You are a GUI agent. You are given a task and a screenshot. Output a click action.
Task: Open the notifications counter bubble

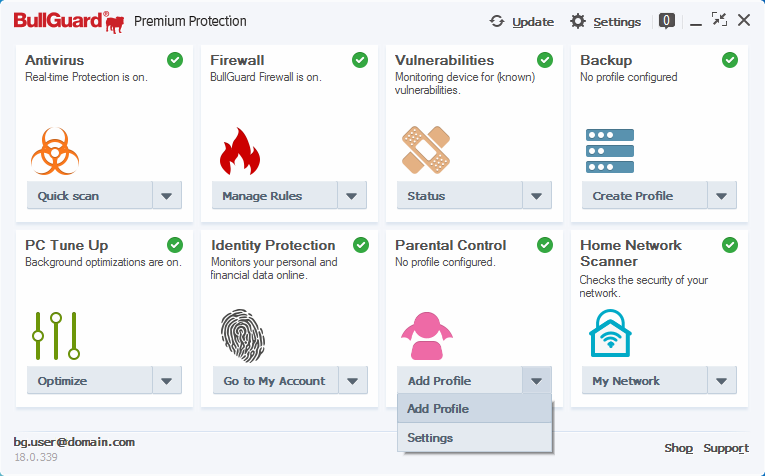(x=666, y=21)
